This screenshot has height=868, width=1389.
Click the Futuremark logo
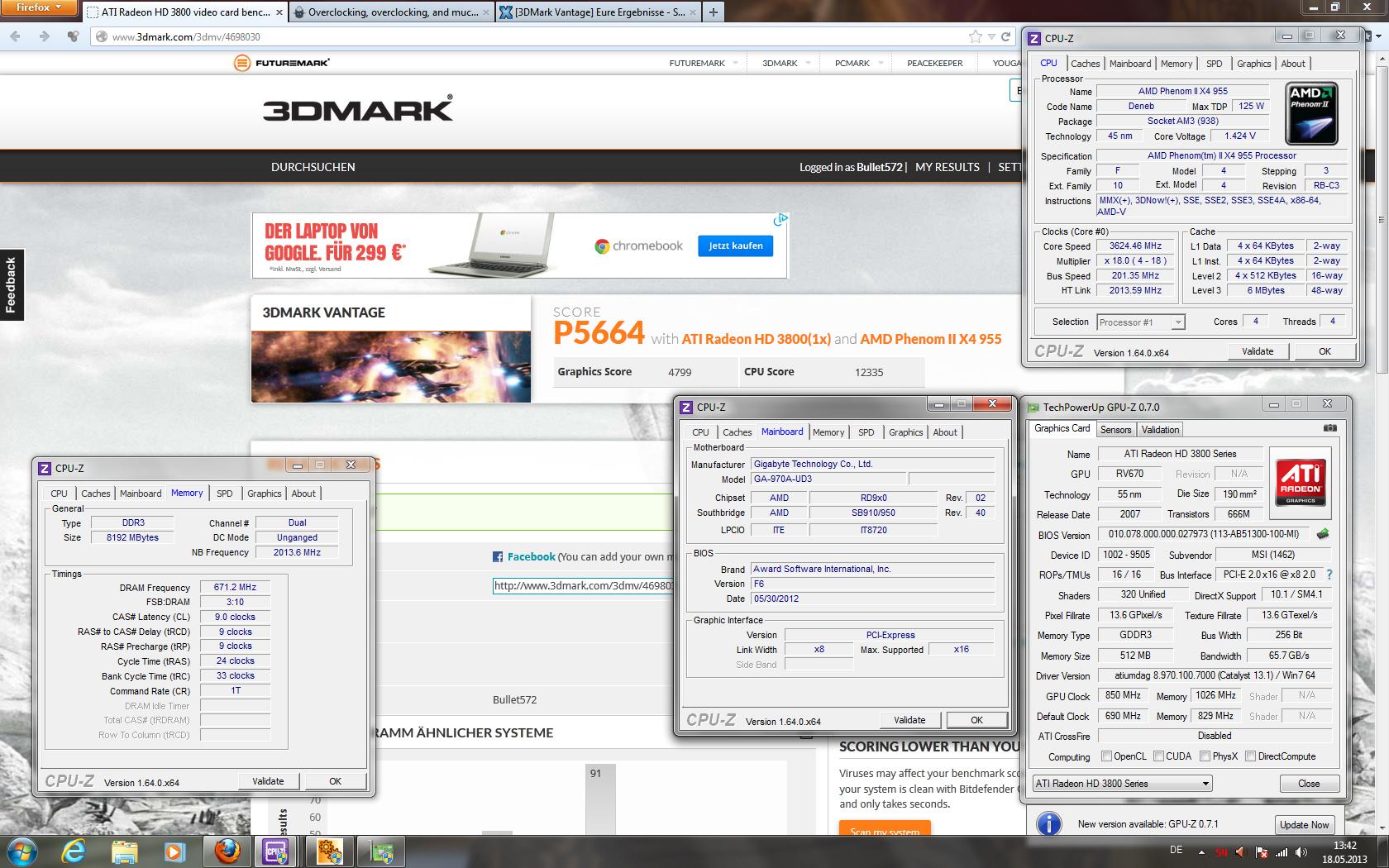282,63
